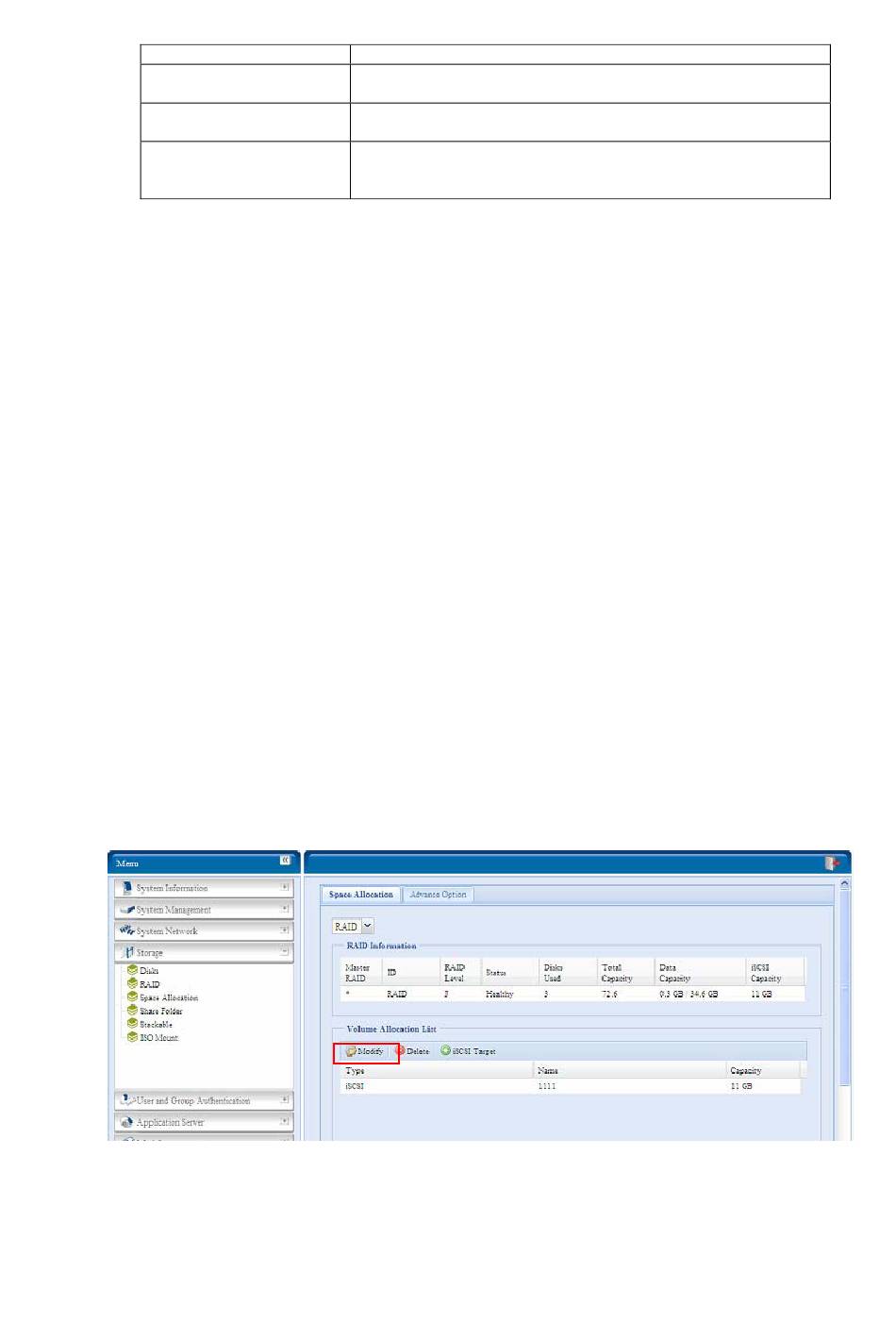Switch to the Advance Option tab
Viewport: 896px width, 1340px height.
point(438,895)
